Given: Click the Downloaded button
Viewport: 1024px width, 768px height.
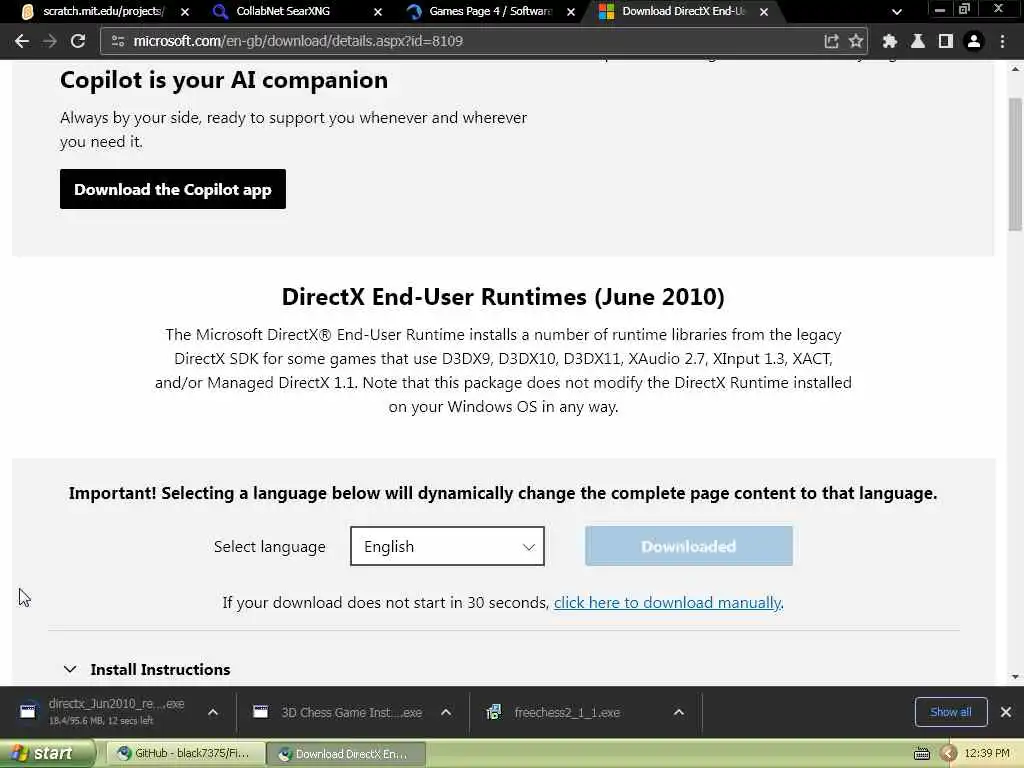Looking at the screenshot, I should pyautogui.click(x=689, y=546).
